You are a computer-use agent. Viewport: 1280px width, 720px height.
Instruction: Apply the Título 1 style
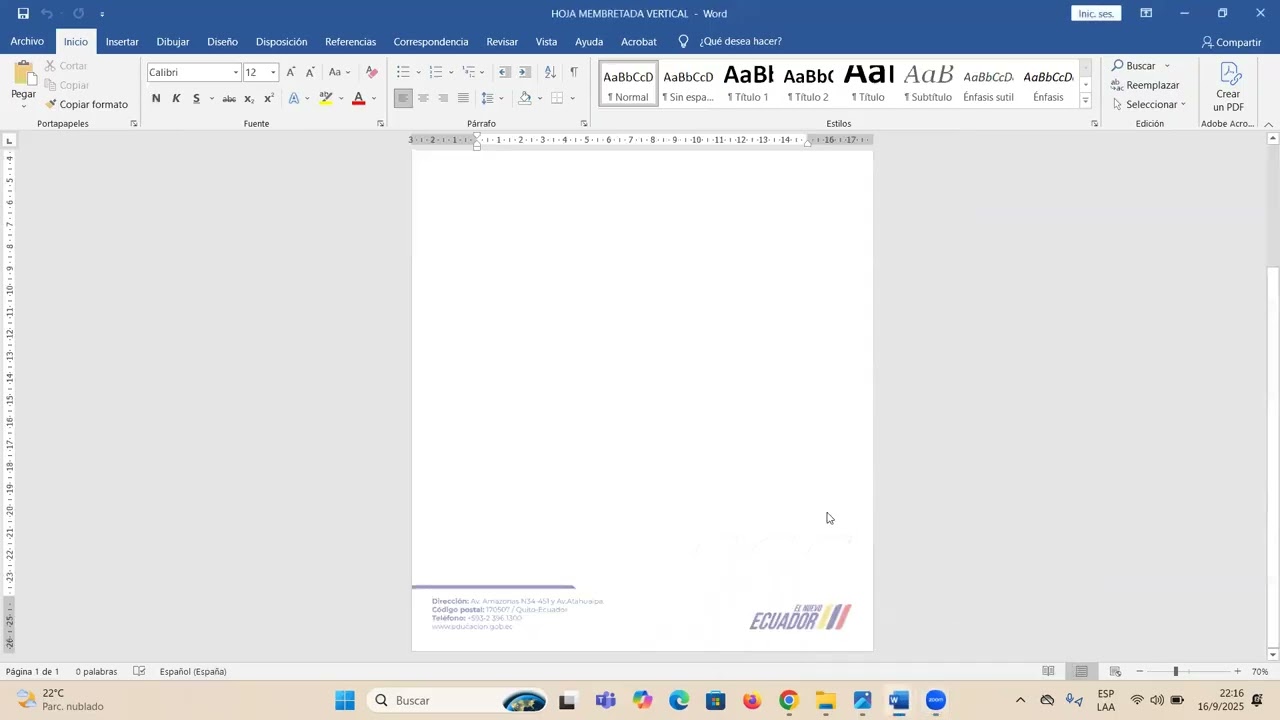(x=748, y=83)
